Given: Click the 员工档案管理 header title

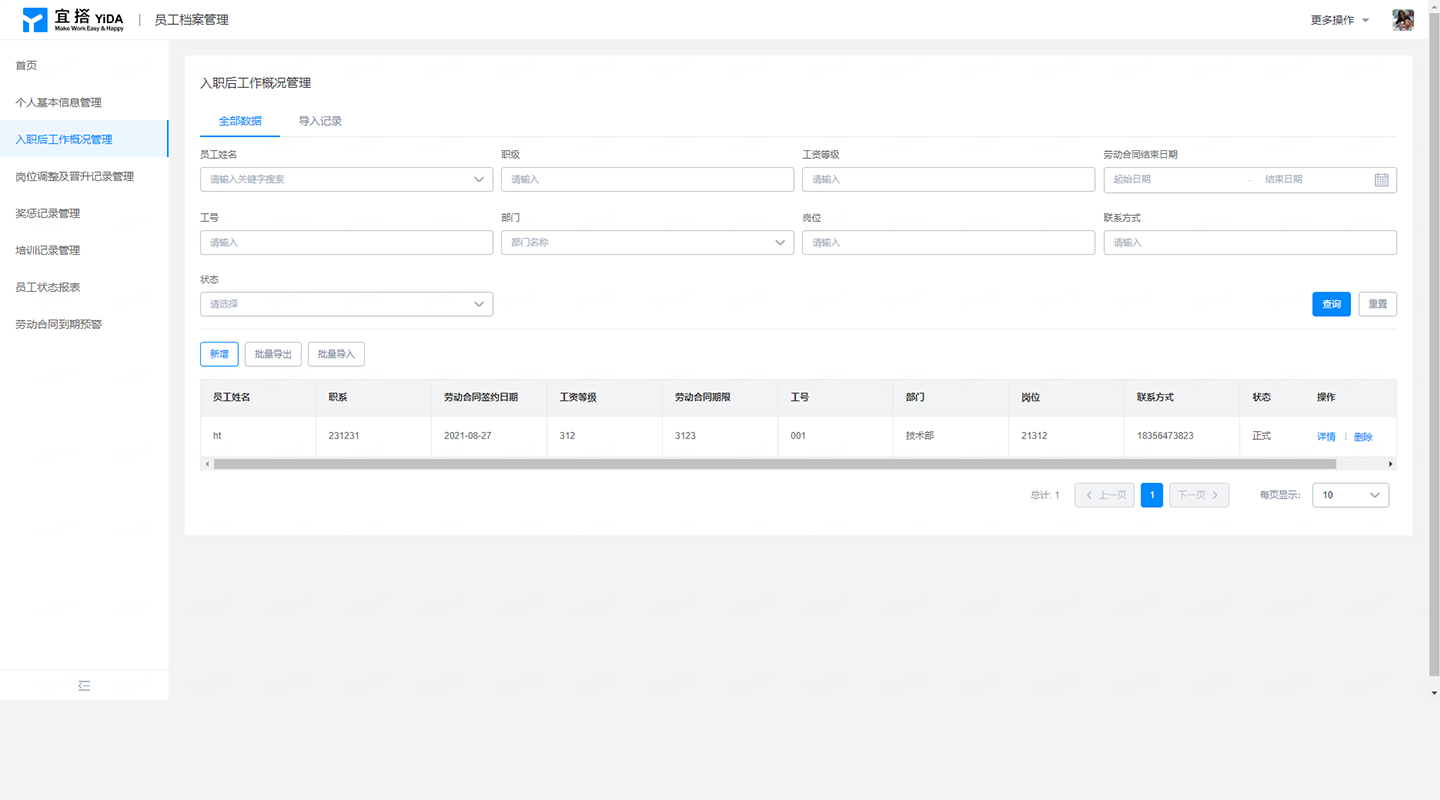Looking at the screenshot, I should coord(191,20).
